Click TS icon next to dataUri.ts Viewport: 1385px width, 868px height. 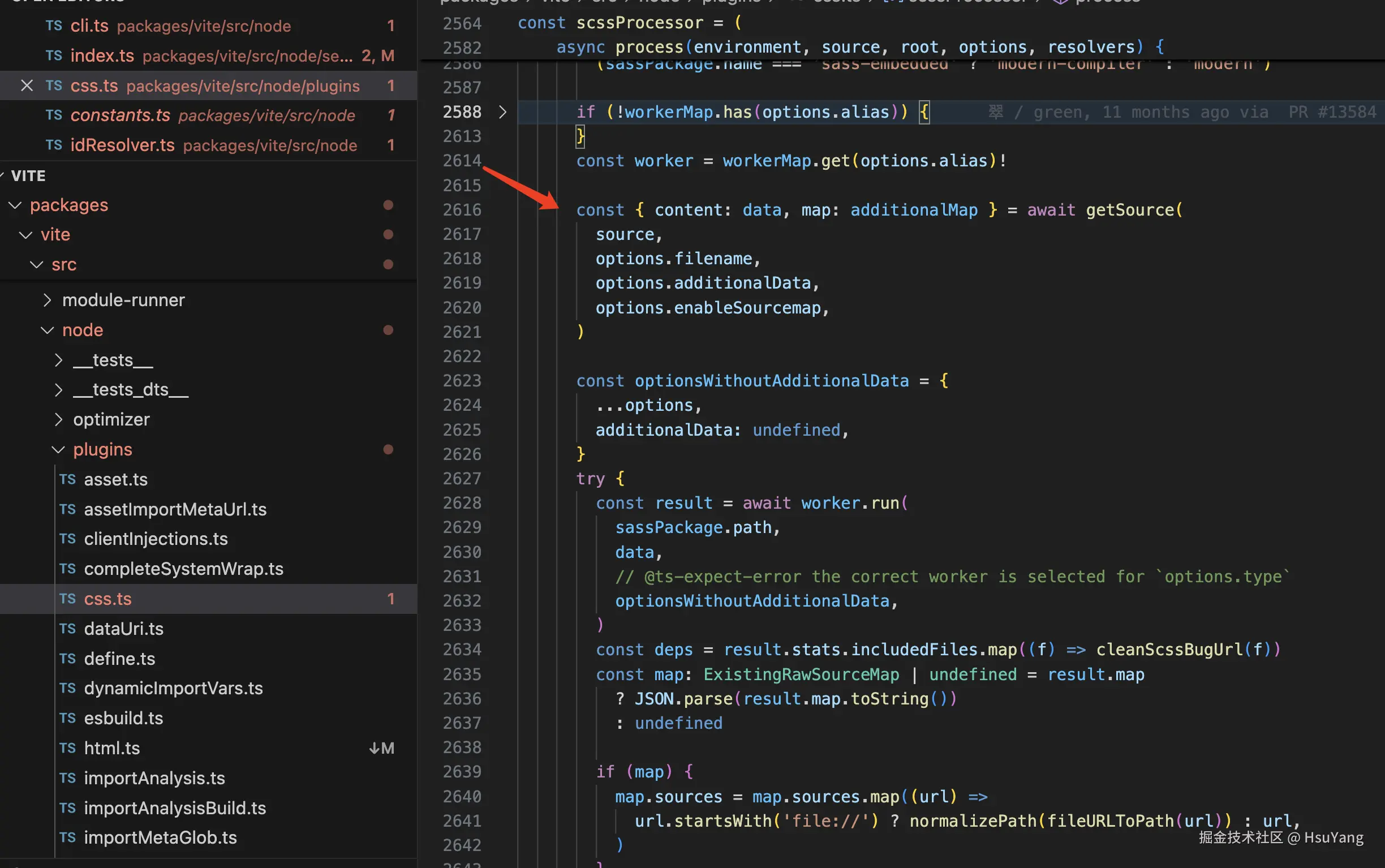[67, 629]
